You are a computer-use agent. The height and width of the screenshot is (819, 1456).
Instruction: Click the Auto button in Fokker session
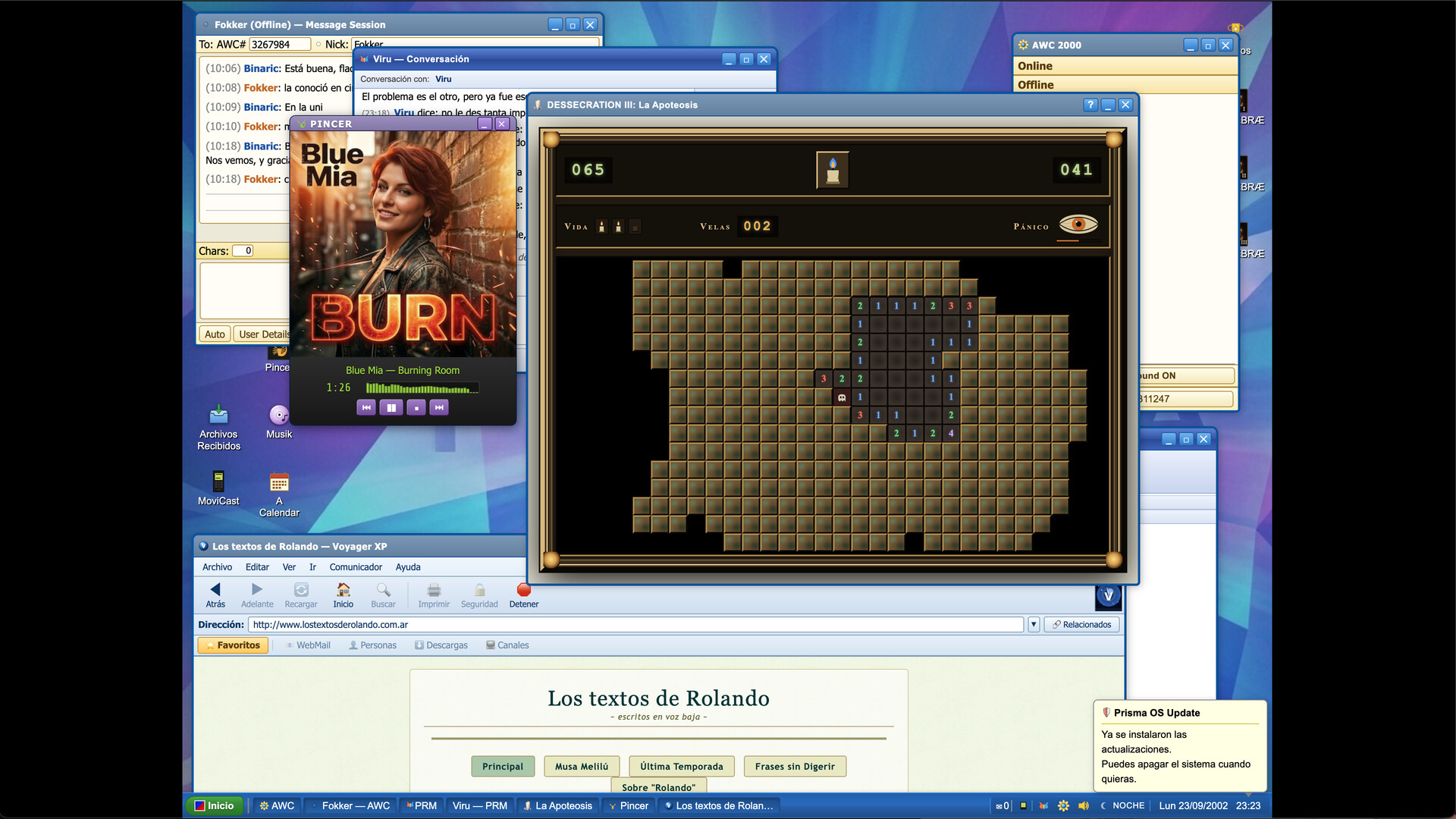tap(215, 334)
